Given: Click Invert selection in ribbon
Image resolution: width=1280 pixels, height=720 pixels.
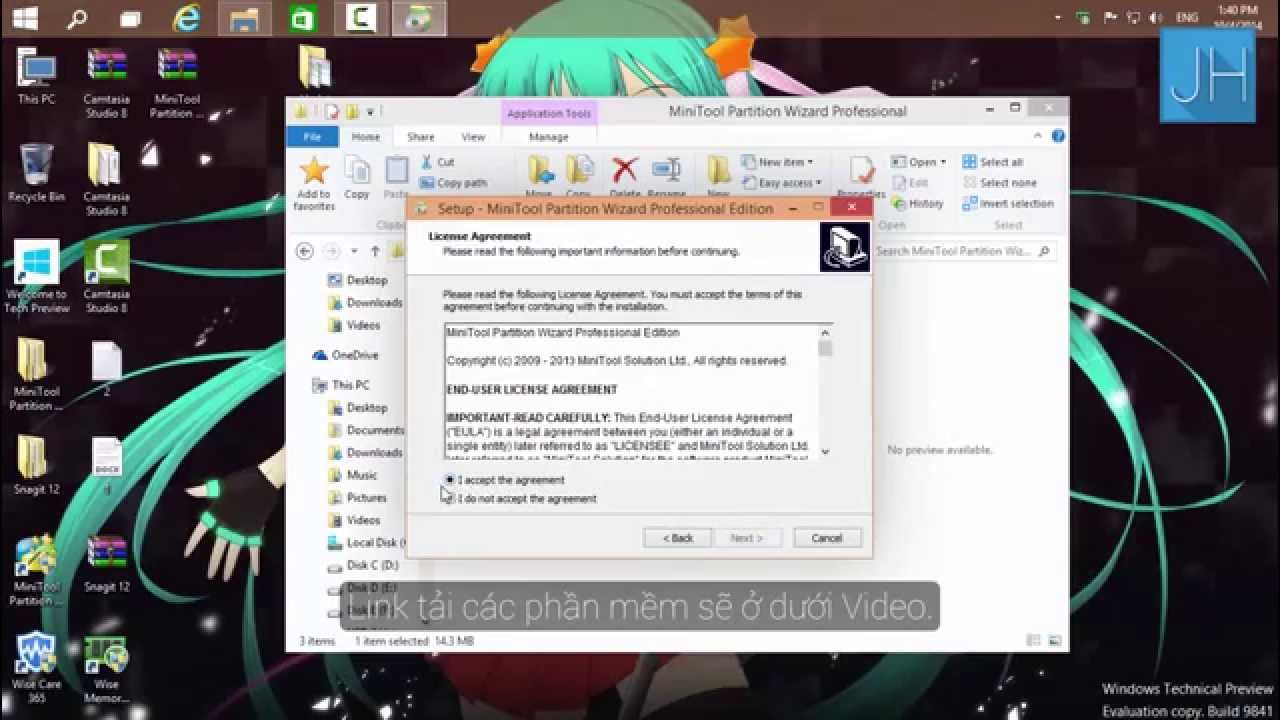Looking at the screenshot, I should coord(1007,203).
